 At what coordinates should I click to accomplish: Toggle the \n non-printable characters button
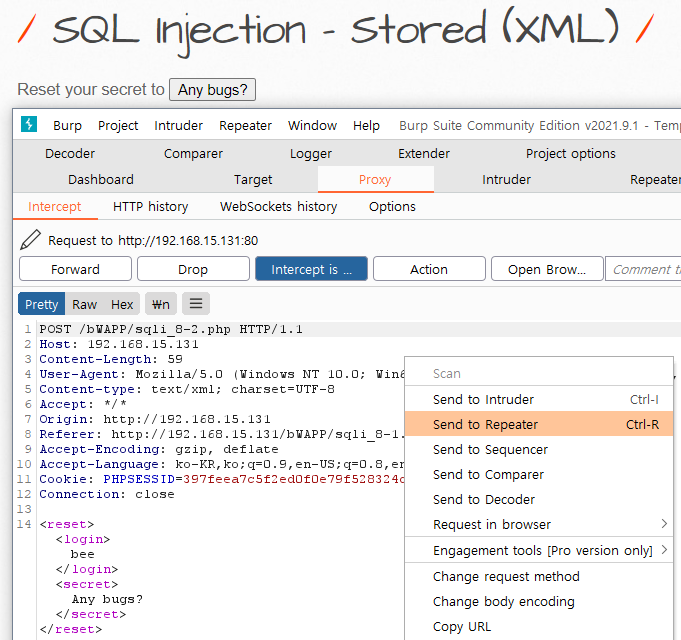[x=161, y=304]
